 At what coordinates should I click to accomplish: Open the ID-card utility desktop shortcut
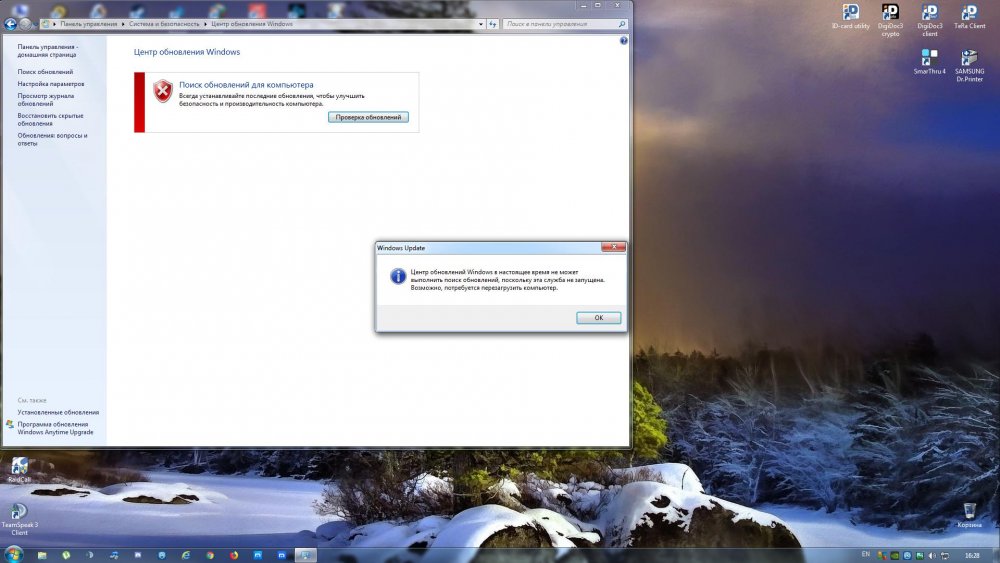tap(851, 16)
